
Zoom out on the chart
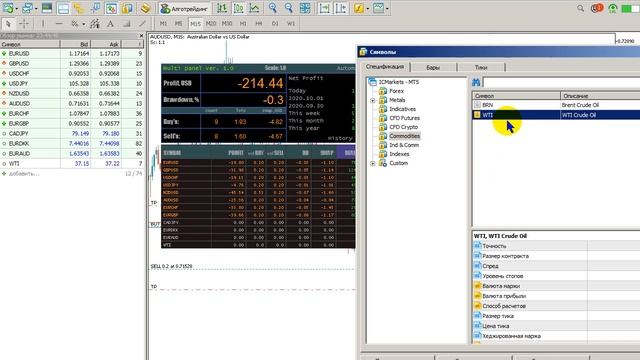[289, 8]
